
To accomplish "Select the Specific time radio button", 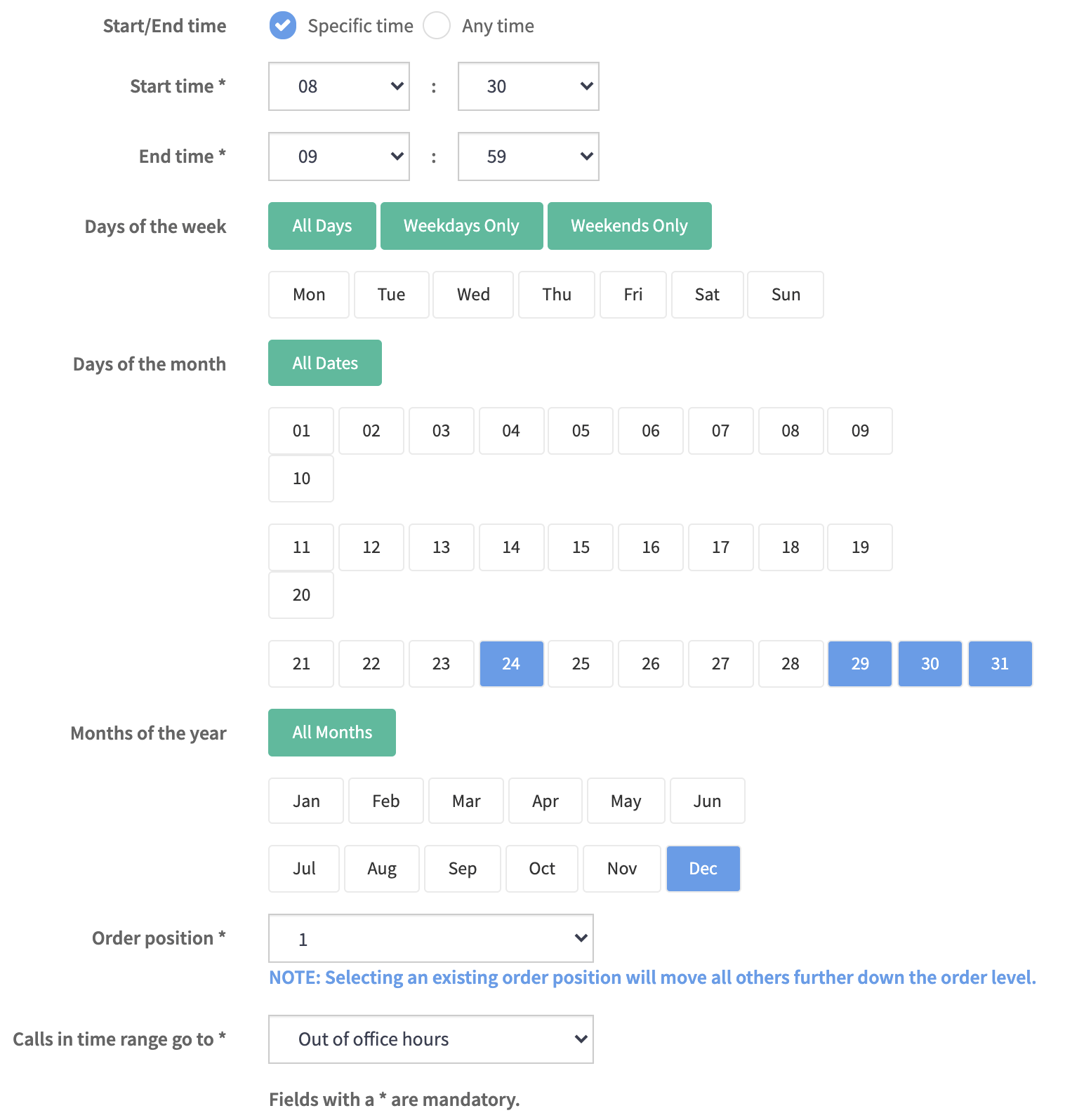I will pos(283,26).
